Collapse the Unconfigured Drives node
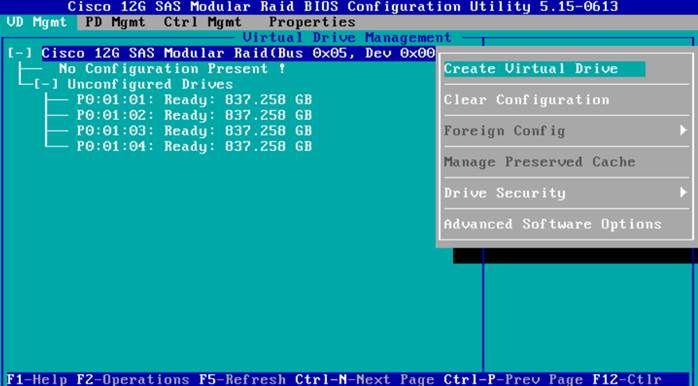Viewport: 698px width, 386px height. tap(46, 85)
